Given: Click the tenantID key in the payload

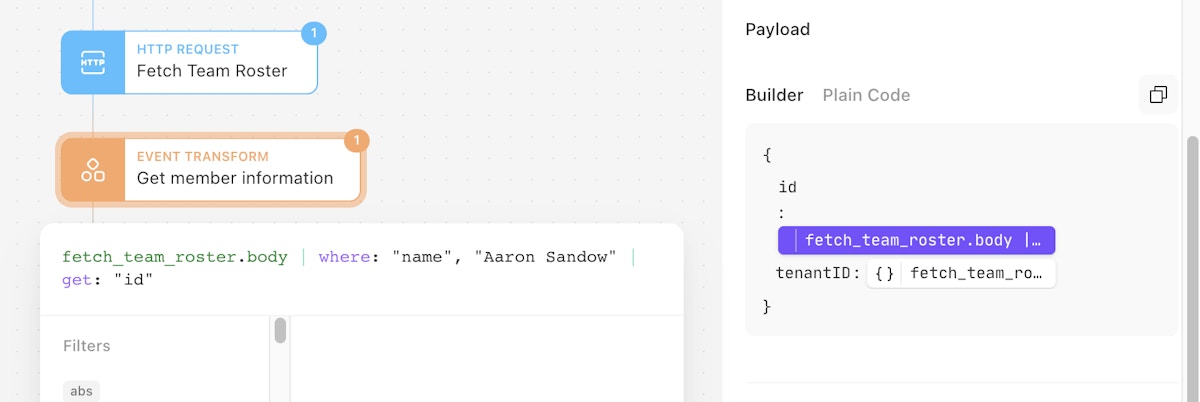Looking at the screenshot, I should pyautogui.click(x=815, y=273).
